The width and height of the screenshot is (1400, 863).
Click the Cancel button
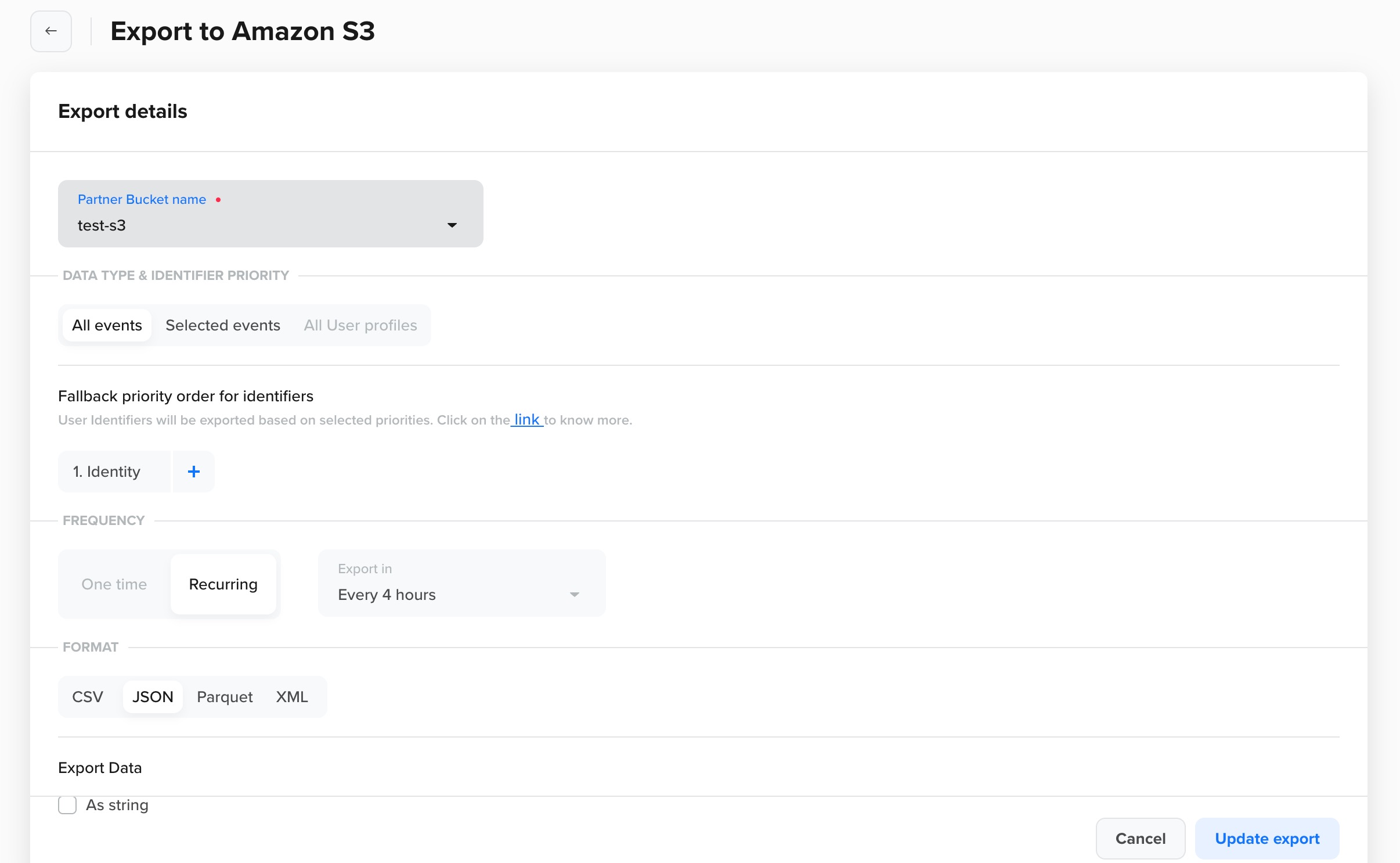click(1140, 838)
